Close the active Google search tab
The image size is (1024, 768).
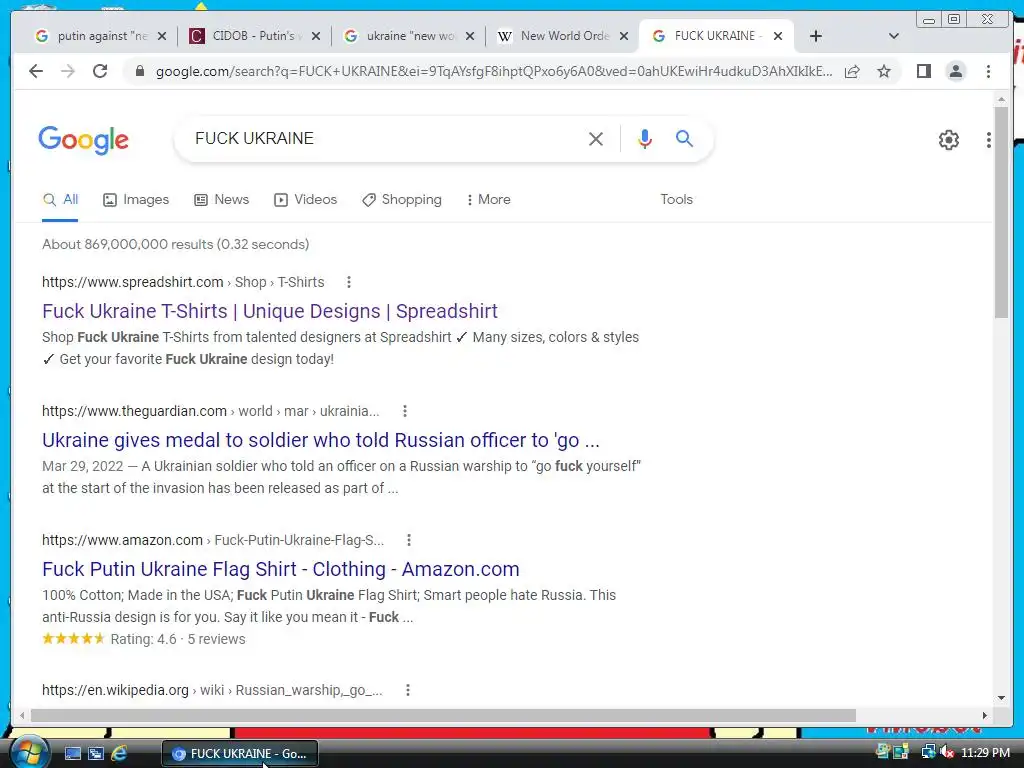[x=778, y=36]
